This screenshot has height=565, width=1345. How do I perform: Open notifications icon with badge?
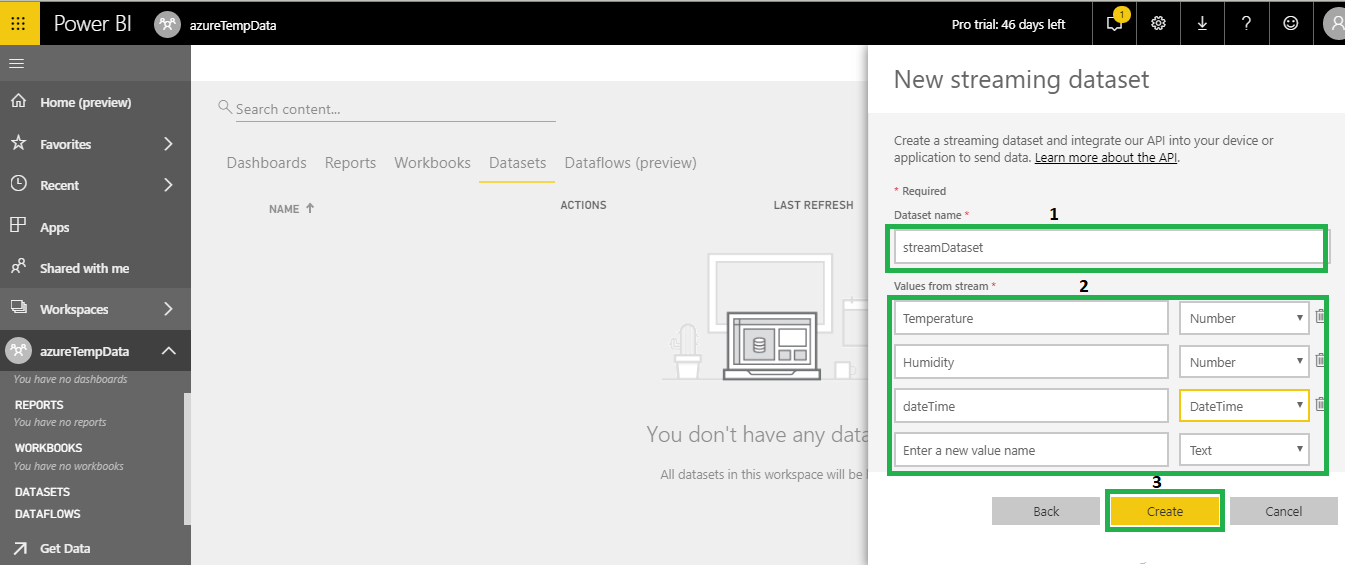[x=1115, y=23]
